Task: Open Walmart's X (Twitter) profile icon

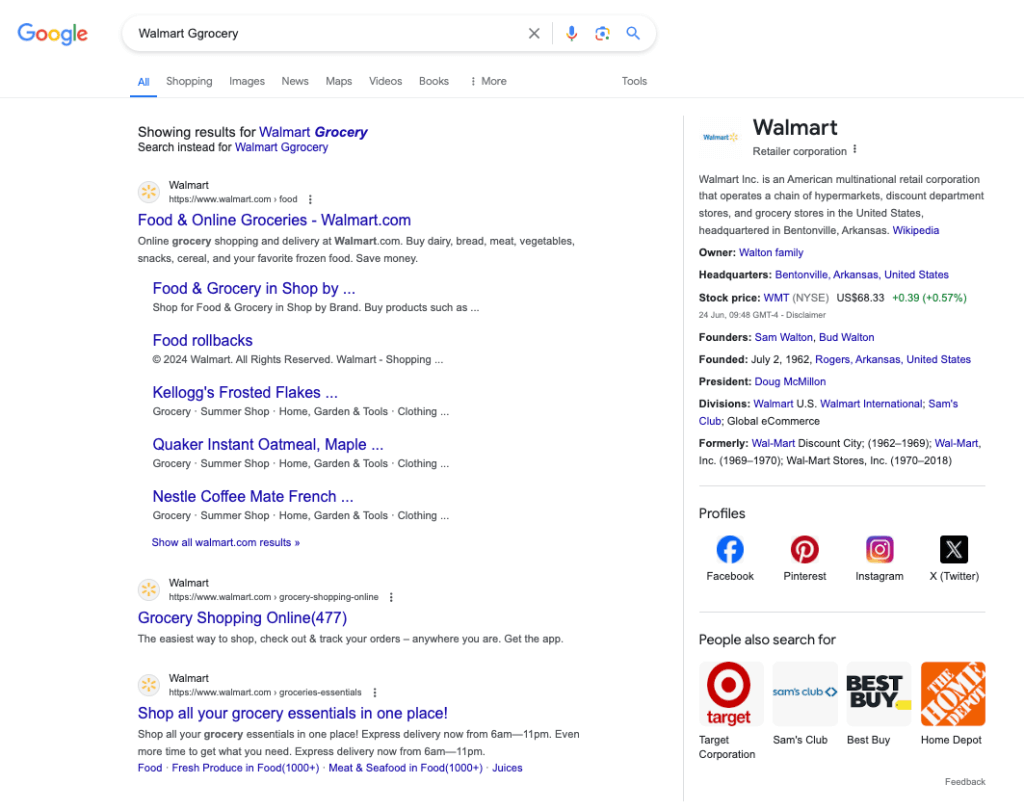Action: [x=953, y=549]
